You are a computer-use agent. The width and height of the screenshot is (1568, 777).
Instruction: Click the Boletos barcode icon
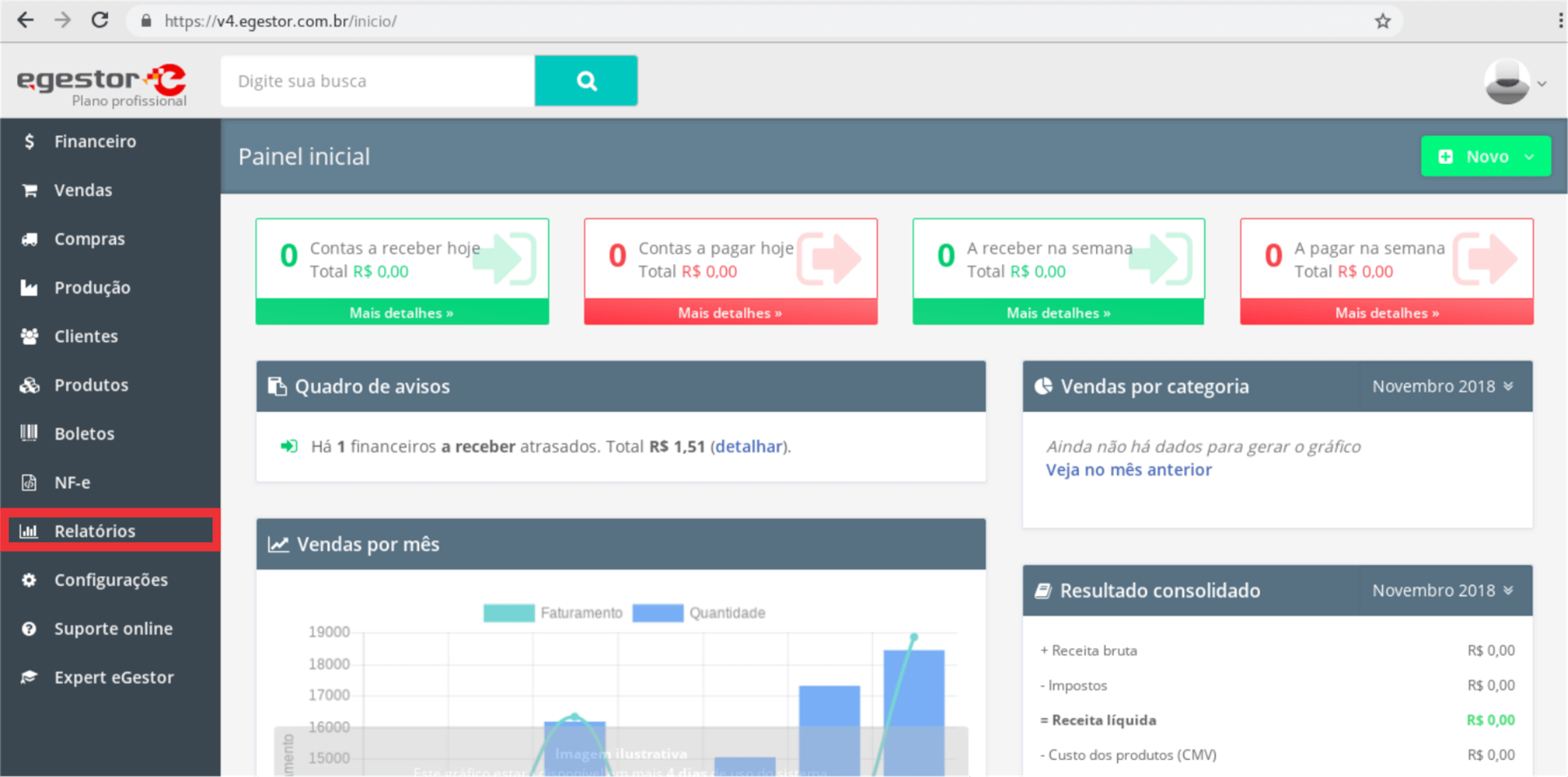[29, 433]
